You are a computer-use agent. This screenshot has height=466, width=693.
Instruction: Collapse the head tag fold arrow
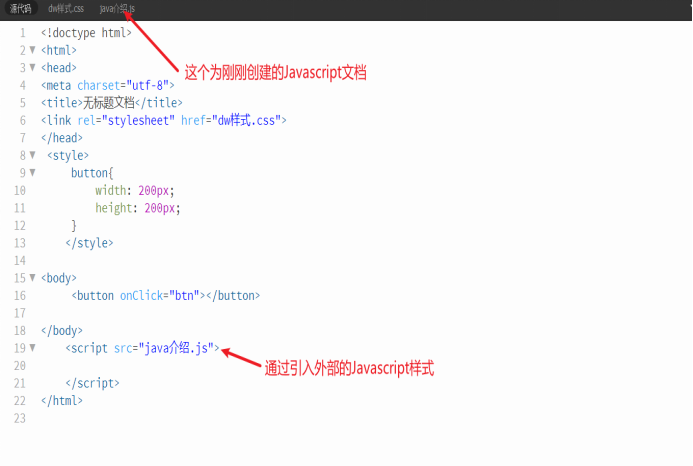click(32, 68)
